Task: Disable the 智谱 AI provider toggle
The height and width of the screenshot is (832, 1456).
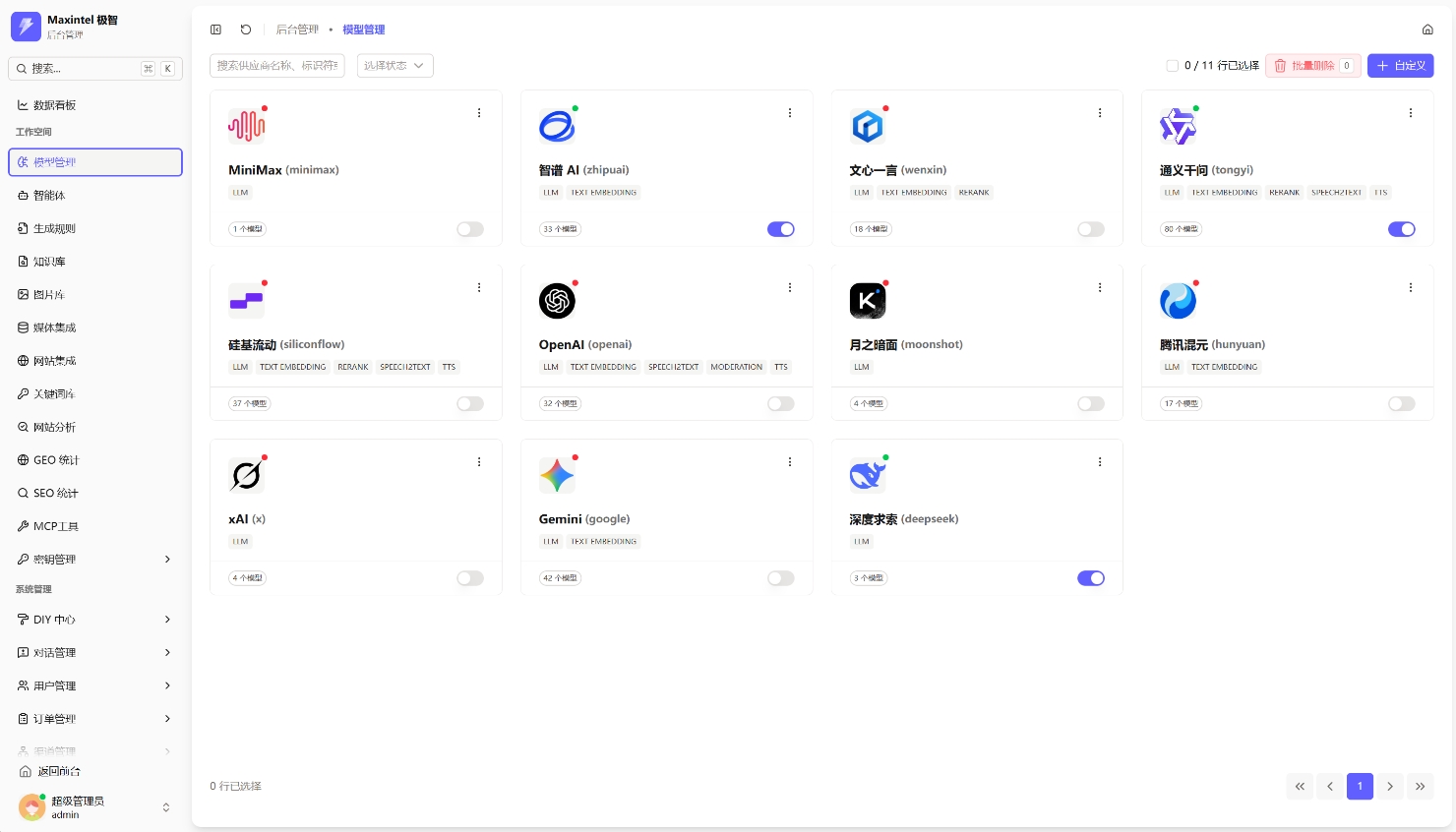Action: point(780,229)
